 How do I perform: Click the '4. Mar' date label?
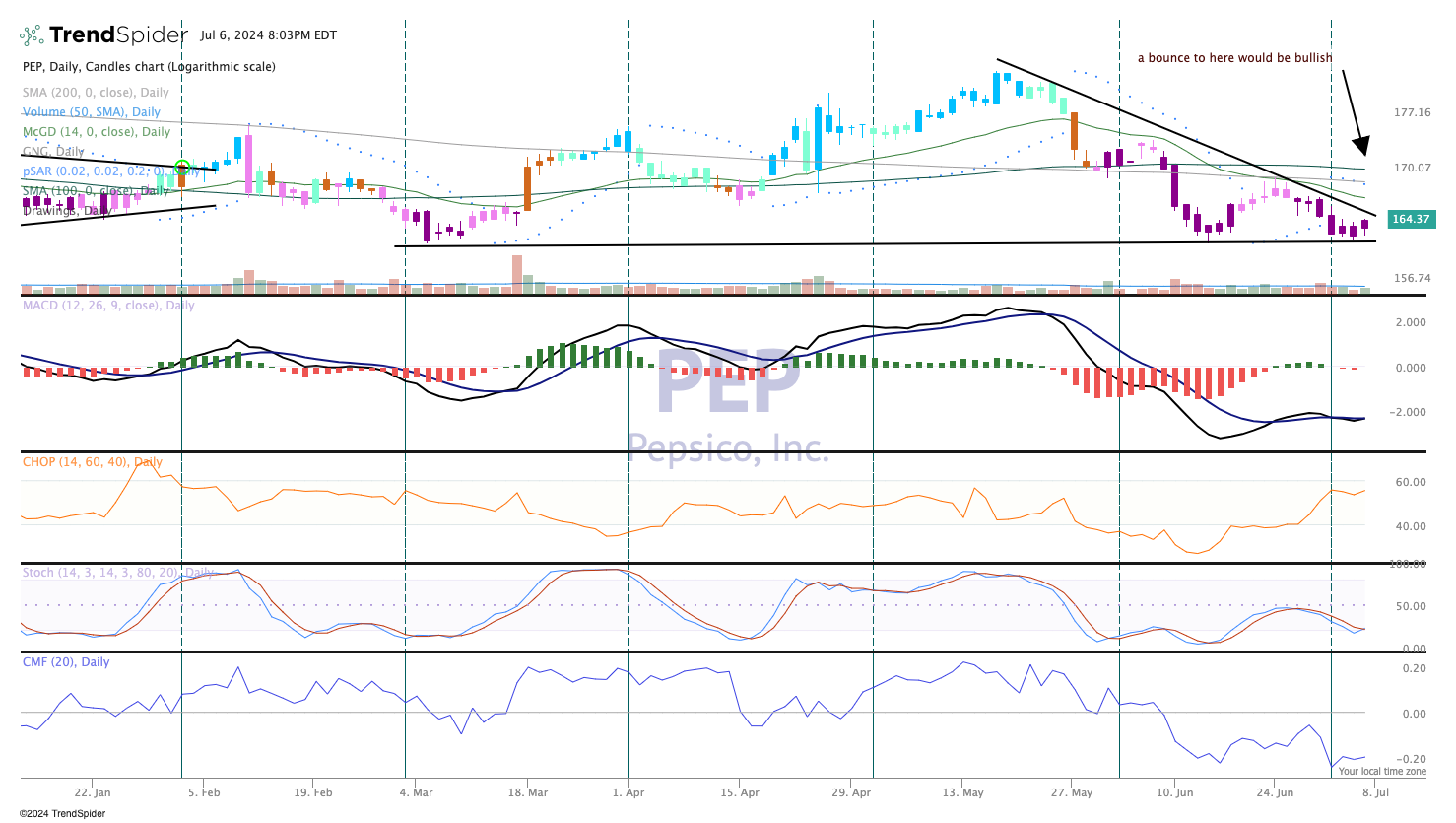click(x=416, y=792)
